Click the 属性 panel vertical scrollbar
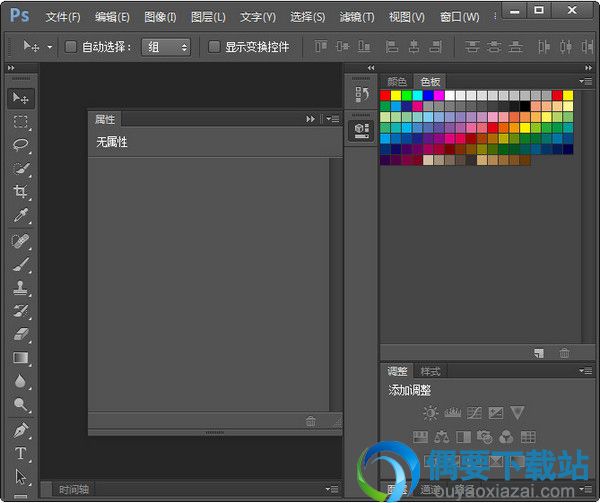The width and height of the screenshot is (600, 503). click(336, 285)
